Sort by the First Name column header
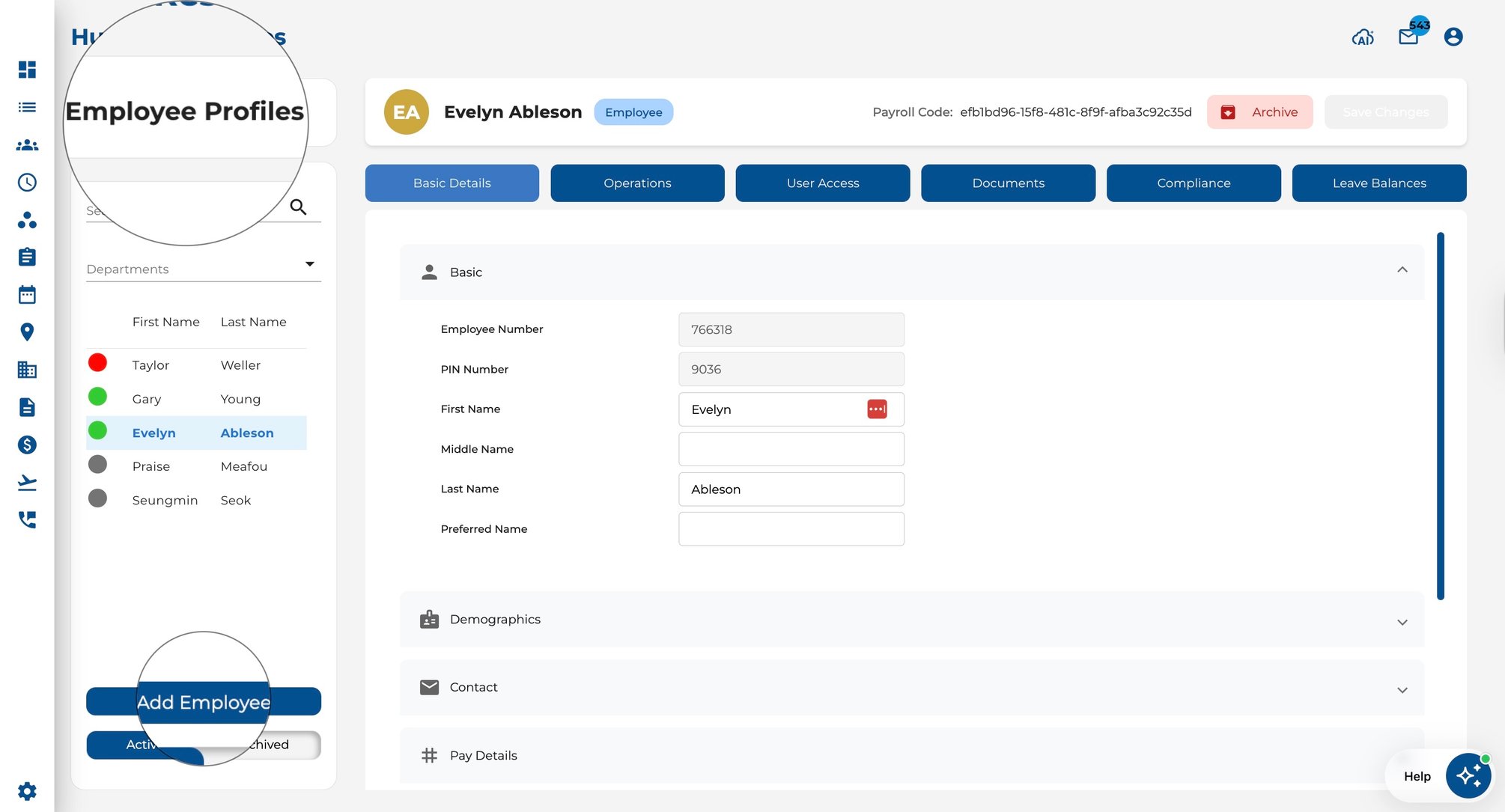 point(165,322)
